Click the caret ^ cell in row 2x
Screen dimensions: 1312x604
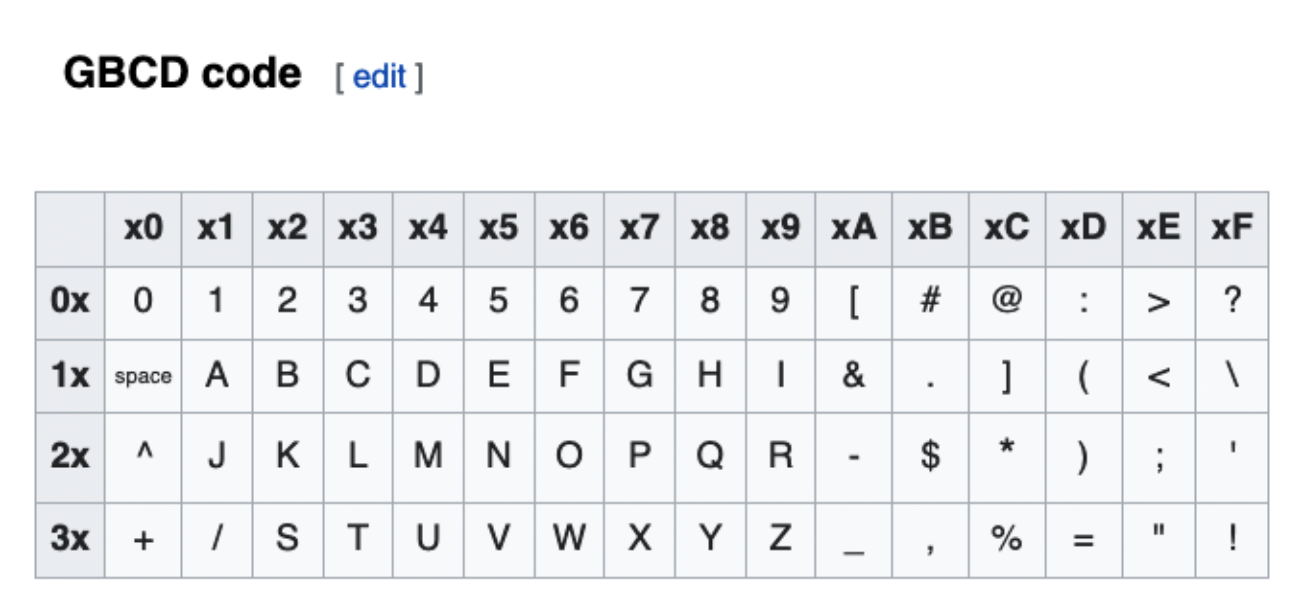[143, 458]
